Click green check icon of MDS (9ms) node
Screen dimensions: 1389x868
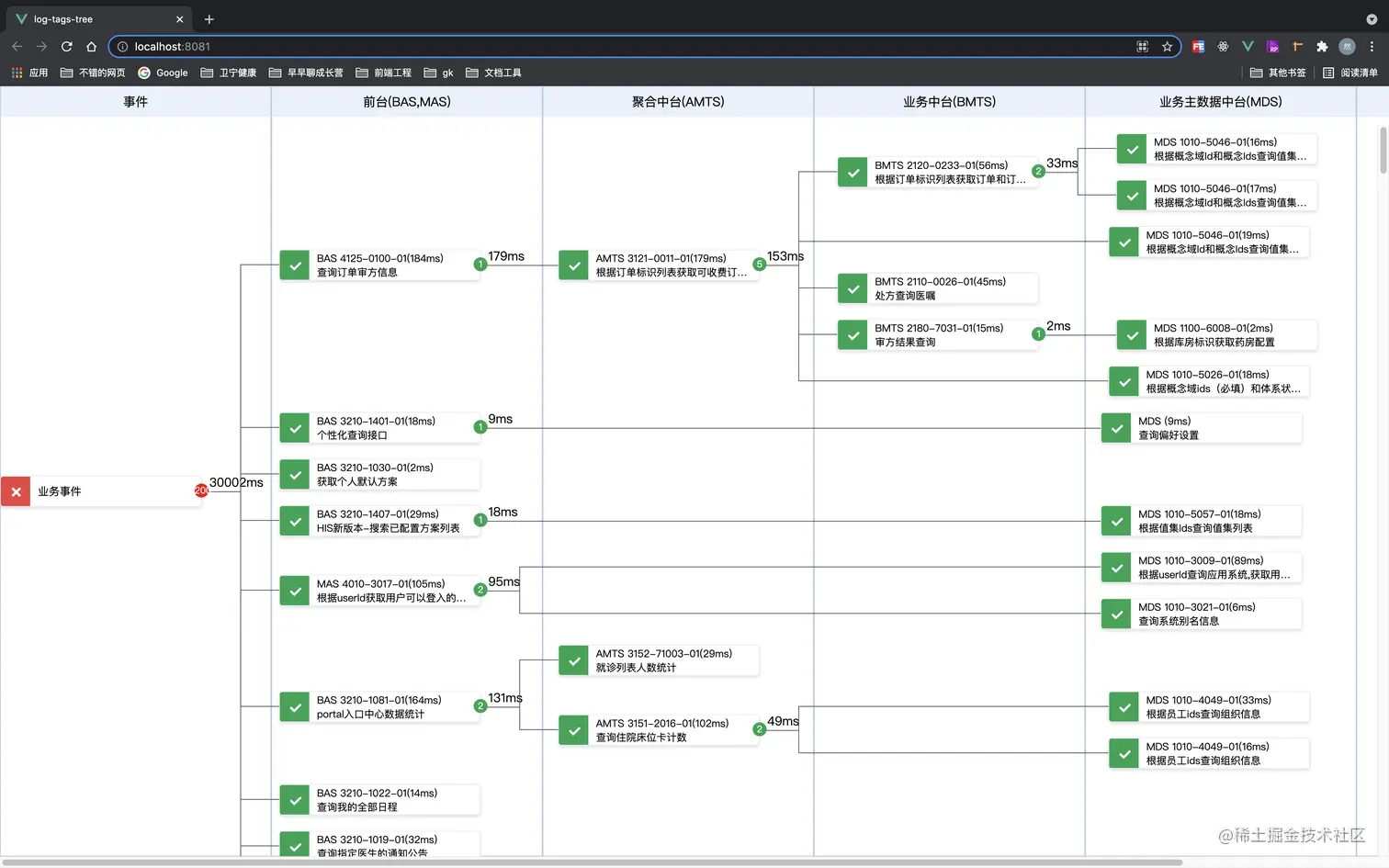1117,428
